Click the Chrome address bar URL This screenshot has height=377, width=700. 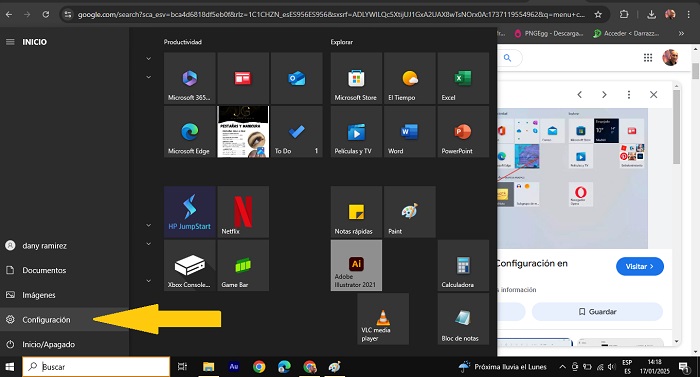click(330, 14)
